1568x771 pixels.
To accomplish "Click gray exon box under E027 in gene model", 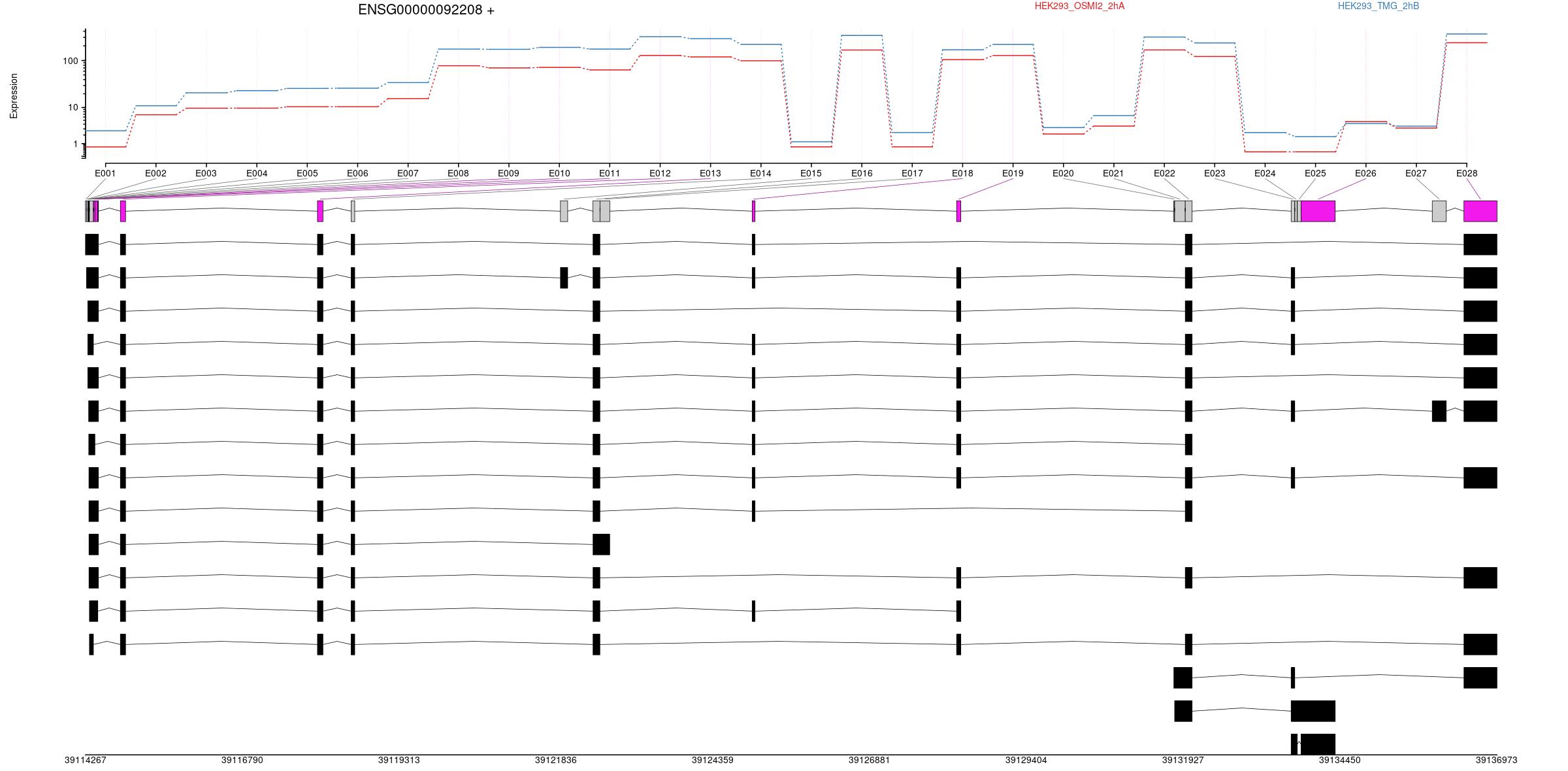I will (1439, 211).
